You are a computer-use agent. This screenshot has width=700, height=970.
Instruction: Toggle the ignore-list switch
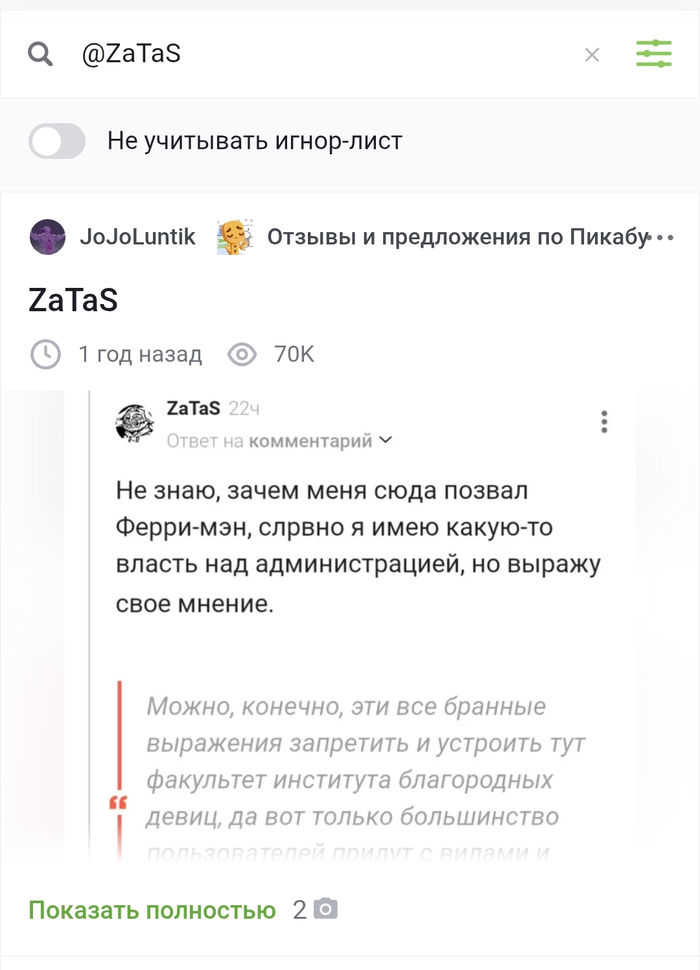tap(57, 141)
